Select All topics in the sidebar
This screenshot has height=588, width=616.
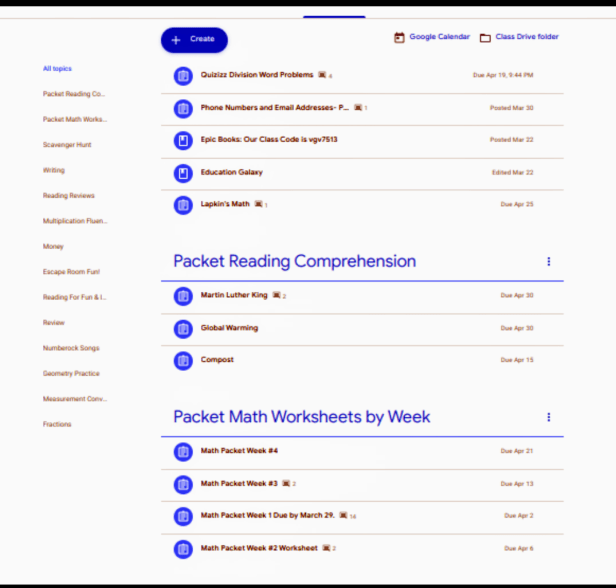tap(57, 69)
